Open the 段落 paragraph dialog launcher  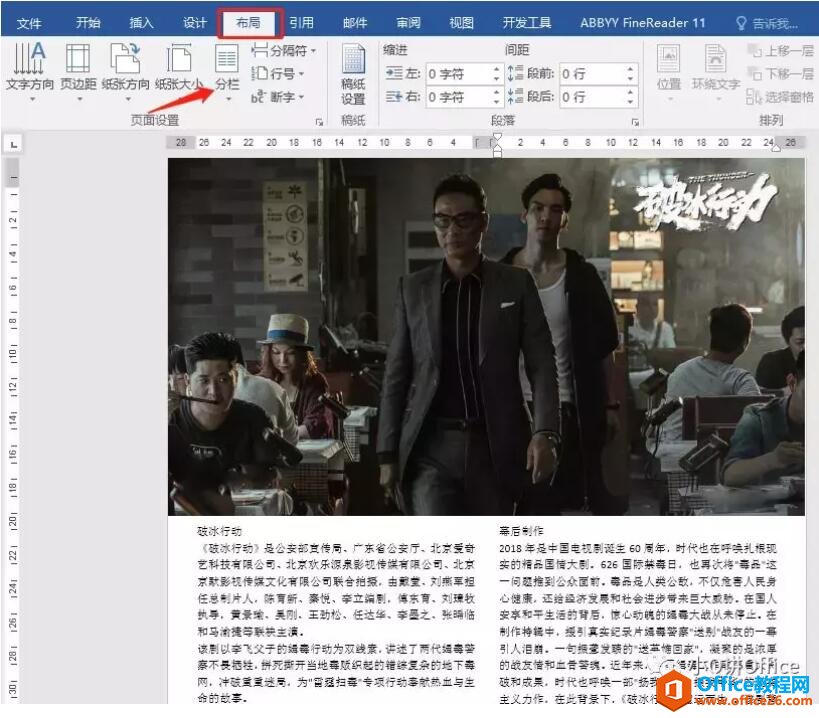[x=635, y=122]
